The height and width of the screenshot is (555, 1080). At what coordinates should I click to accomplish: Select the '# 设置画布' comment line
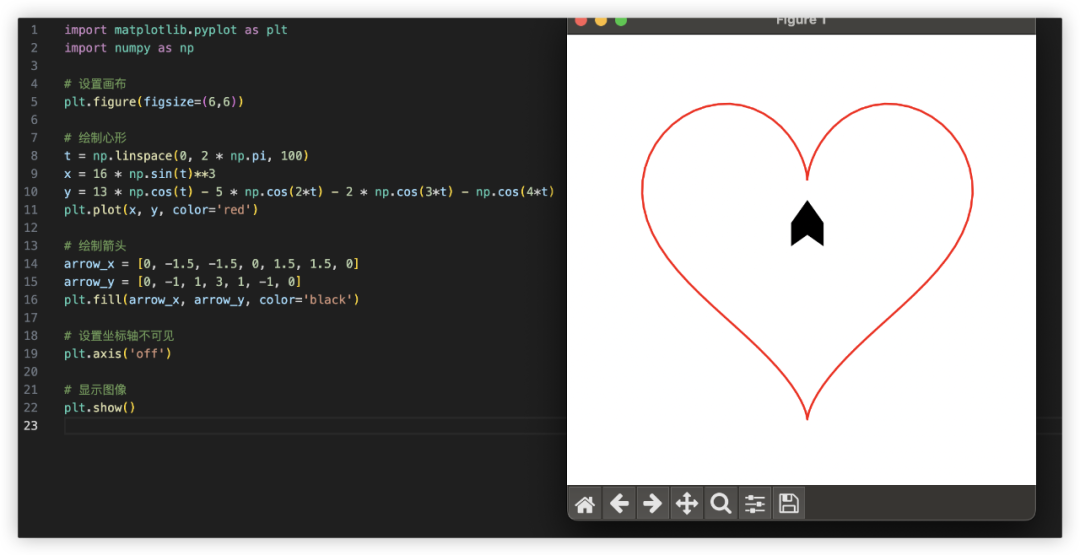(x=95, y=84)
